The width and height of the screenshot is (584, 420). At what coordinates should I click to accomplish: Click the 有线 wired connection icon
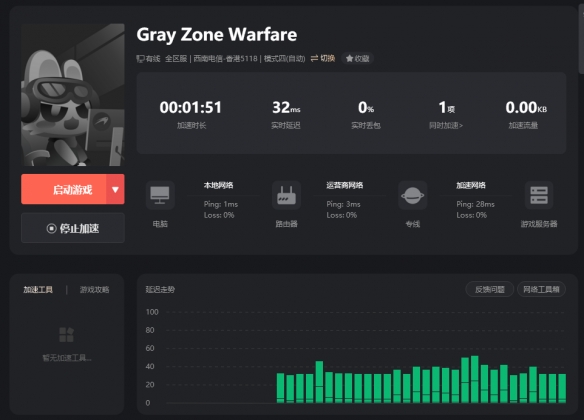(140, 58)
